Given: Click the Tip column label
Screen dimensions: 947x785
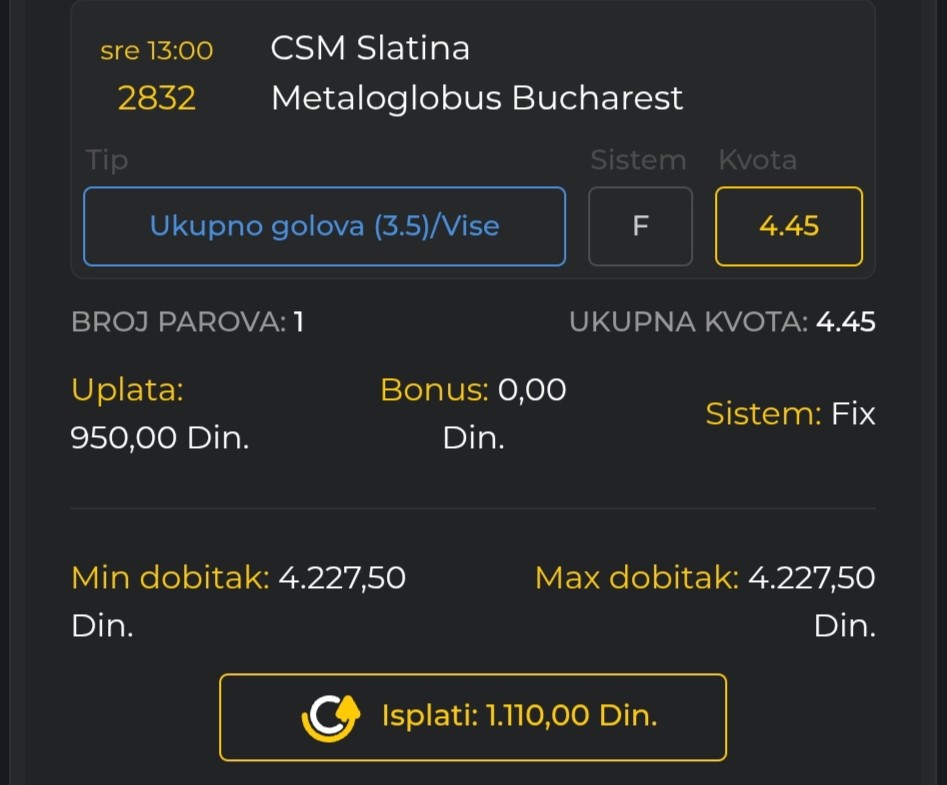Looking at the screenshot, I should pyautogui.click(x=107, y=160).
